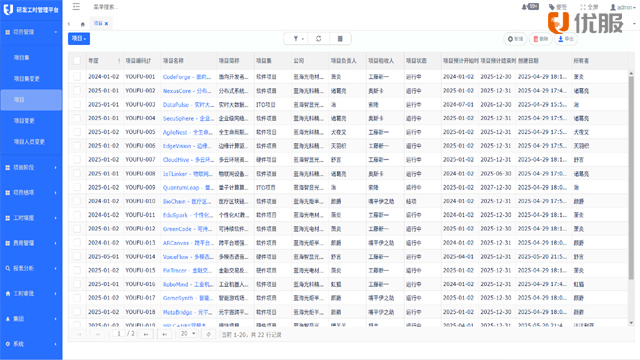Check the row YOUFU-010
The width and height of the screenshot is (640, 360).
[x=77, y=201]
